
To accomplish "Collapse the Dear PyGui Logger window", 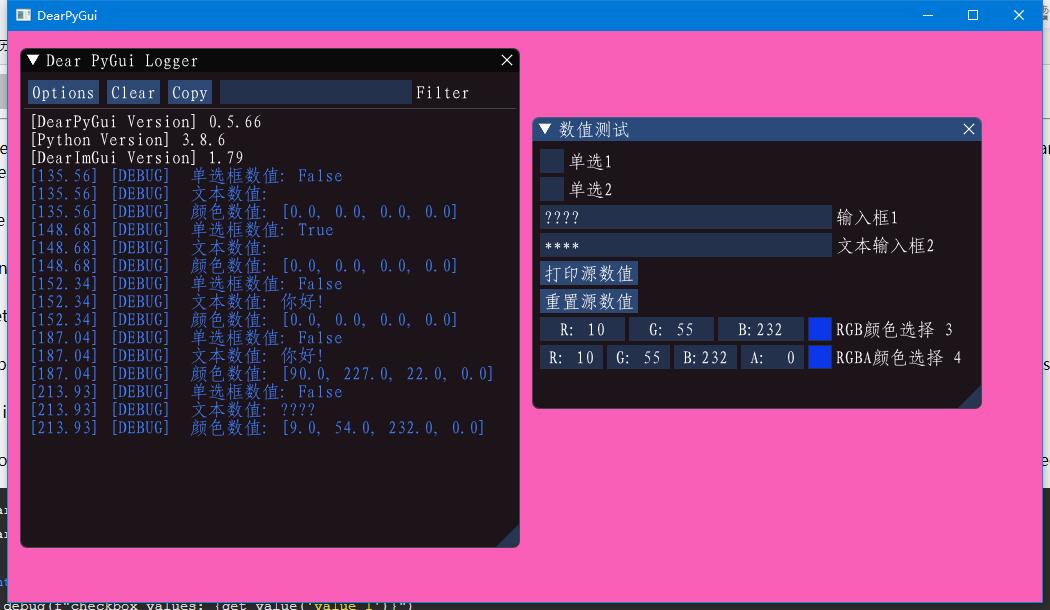I will click(31, 60).
